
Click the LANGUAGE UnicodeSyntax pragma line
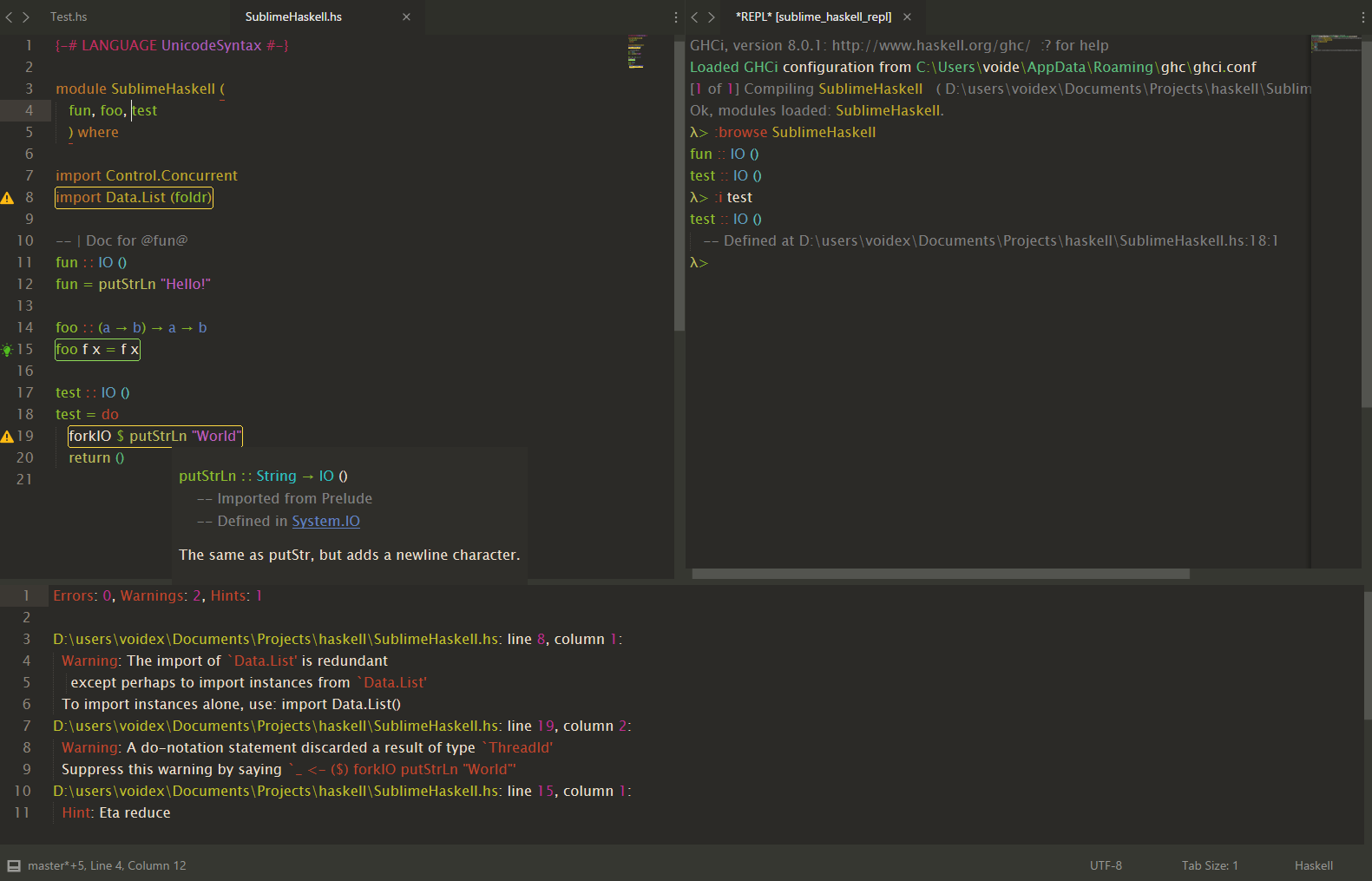[172, 45]
